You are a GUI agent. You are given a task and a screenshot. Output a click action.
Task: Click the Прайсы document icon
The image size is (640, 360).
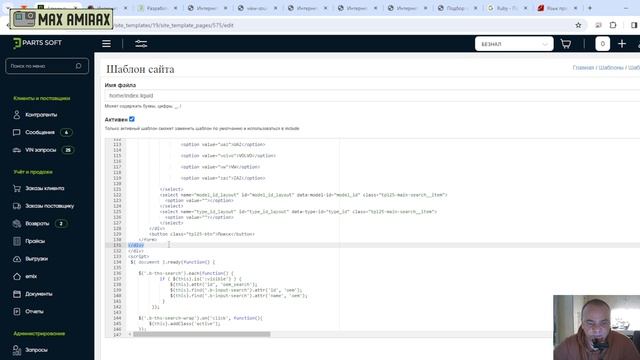click(17, 241)
